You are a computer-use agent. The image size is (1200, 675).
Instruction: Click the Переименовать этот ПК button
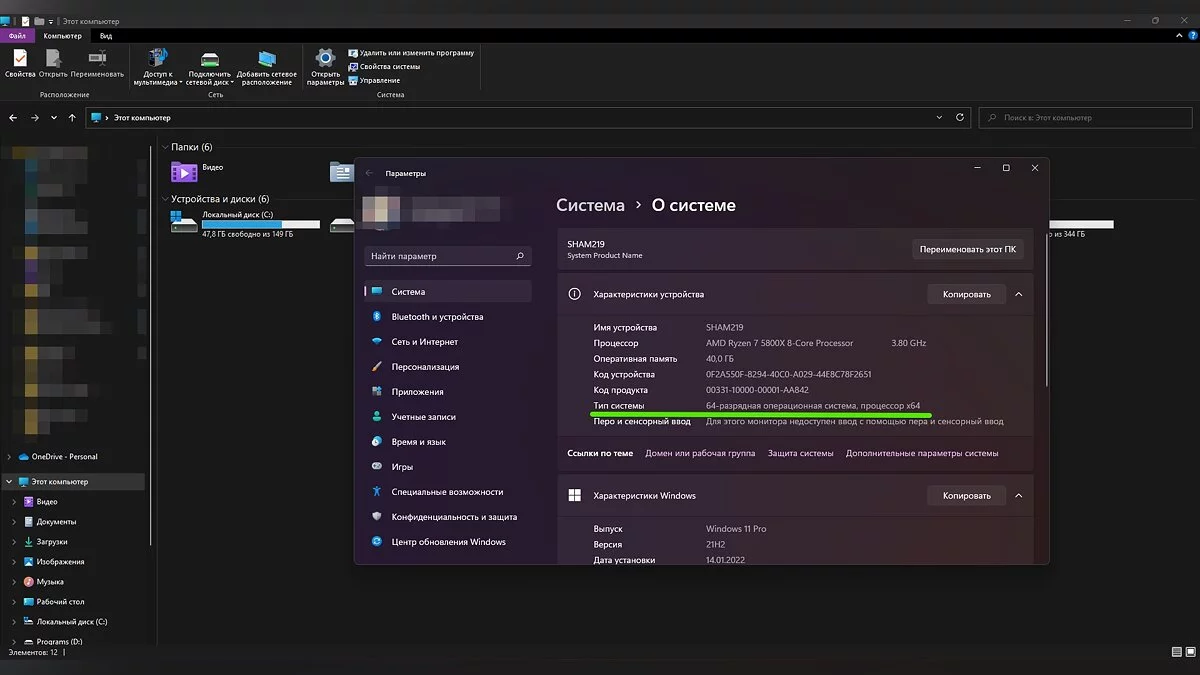(967, 249)
